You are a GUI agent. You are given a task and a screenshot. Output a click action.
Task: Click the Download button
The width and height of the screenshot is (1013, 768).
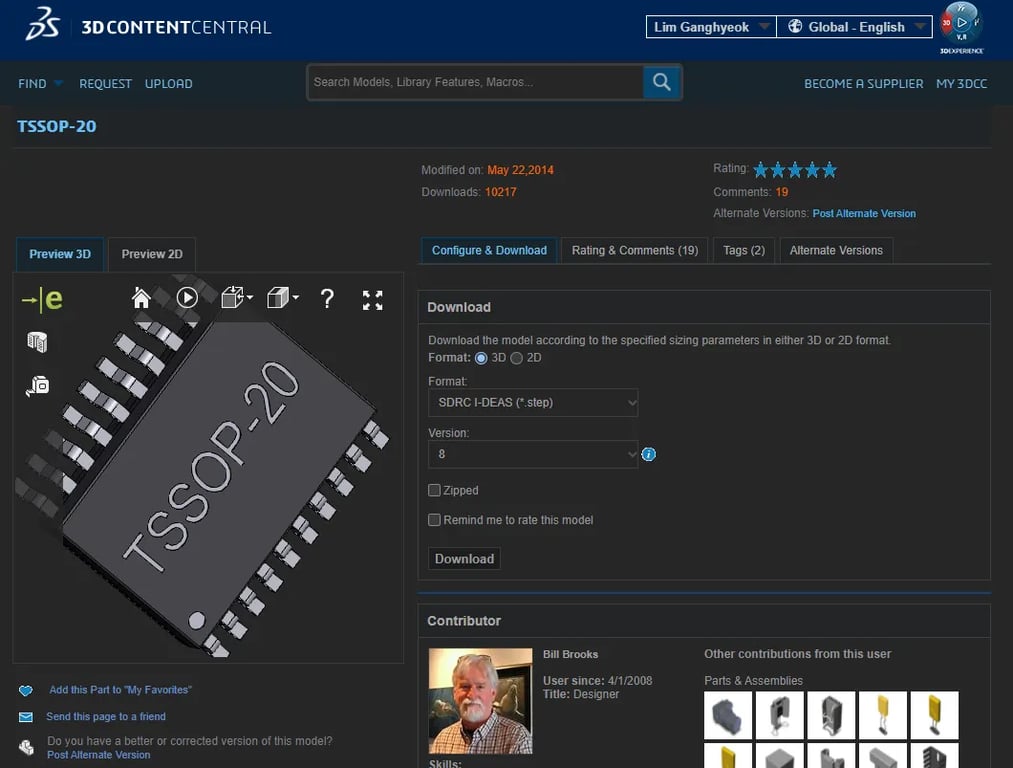click(464, 559)
